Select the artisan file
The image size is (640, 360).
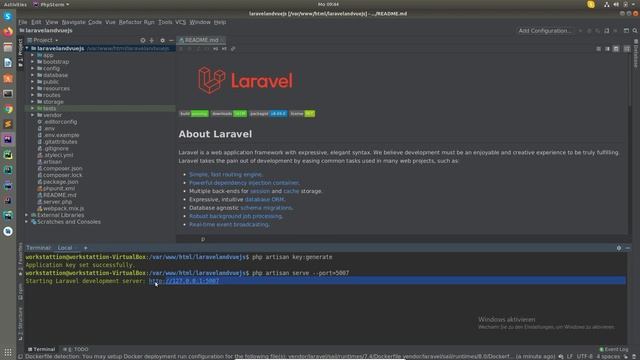pos(52,162)
